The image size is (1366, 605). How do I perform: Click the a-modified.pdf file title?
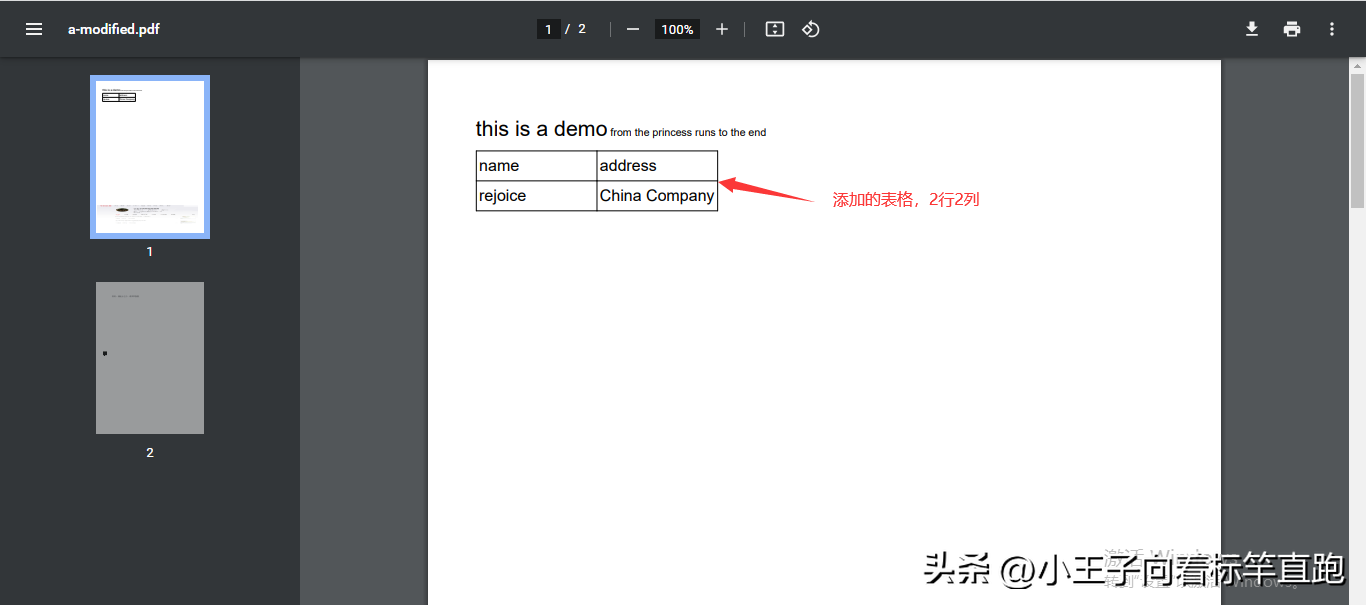114,29
